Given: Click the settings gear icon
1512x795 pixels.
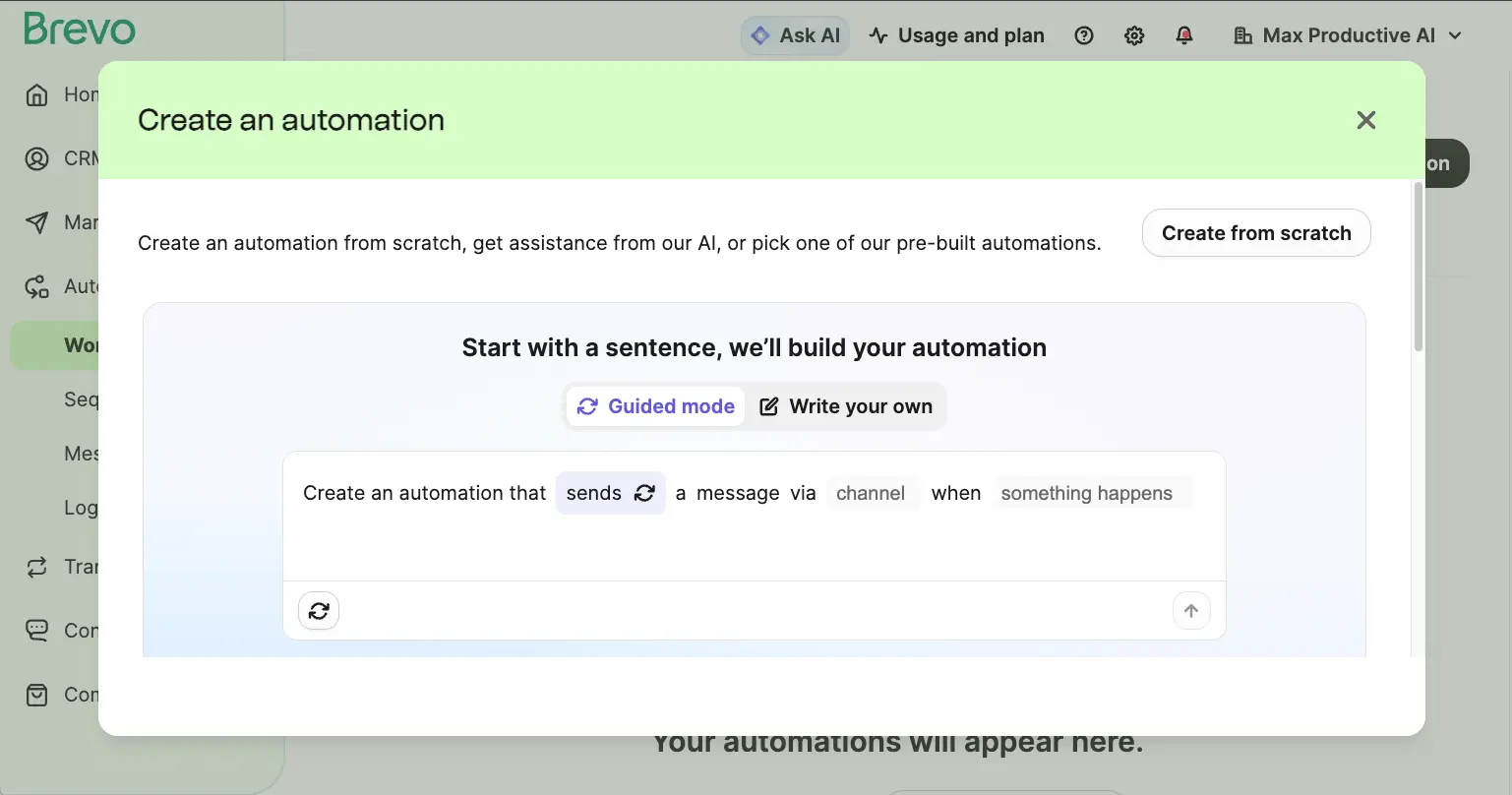Looking at the screenshot, I should (x=1133, y=35).
